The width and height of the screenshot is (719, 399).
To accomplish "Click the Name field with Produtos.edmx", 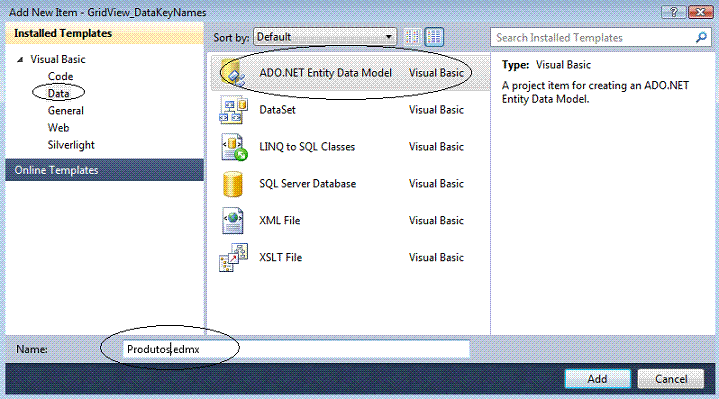I will (296, 349).
